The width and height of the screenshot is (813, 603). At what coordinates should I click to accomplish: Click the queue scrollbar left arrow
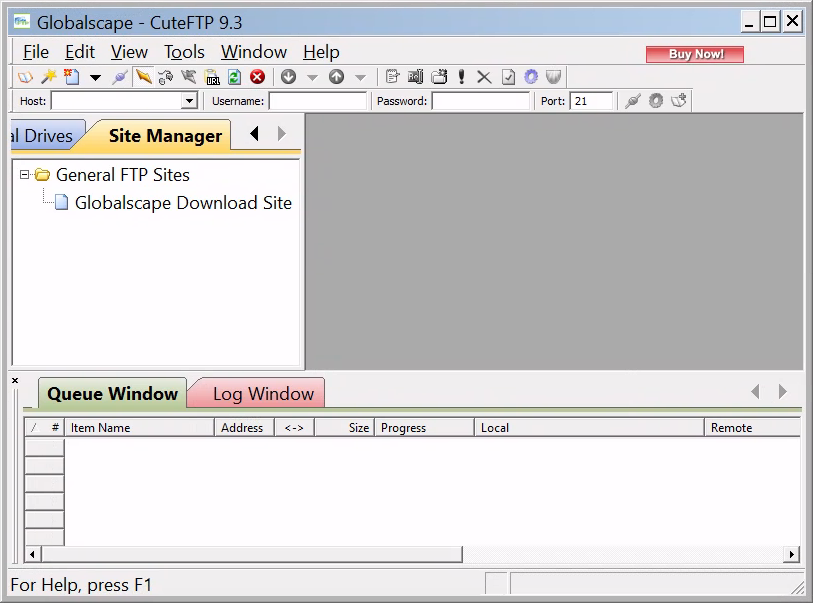coord(33,554)
